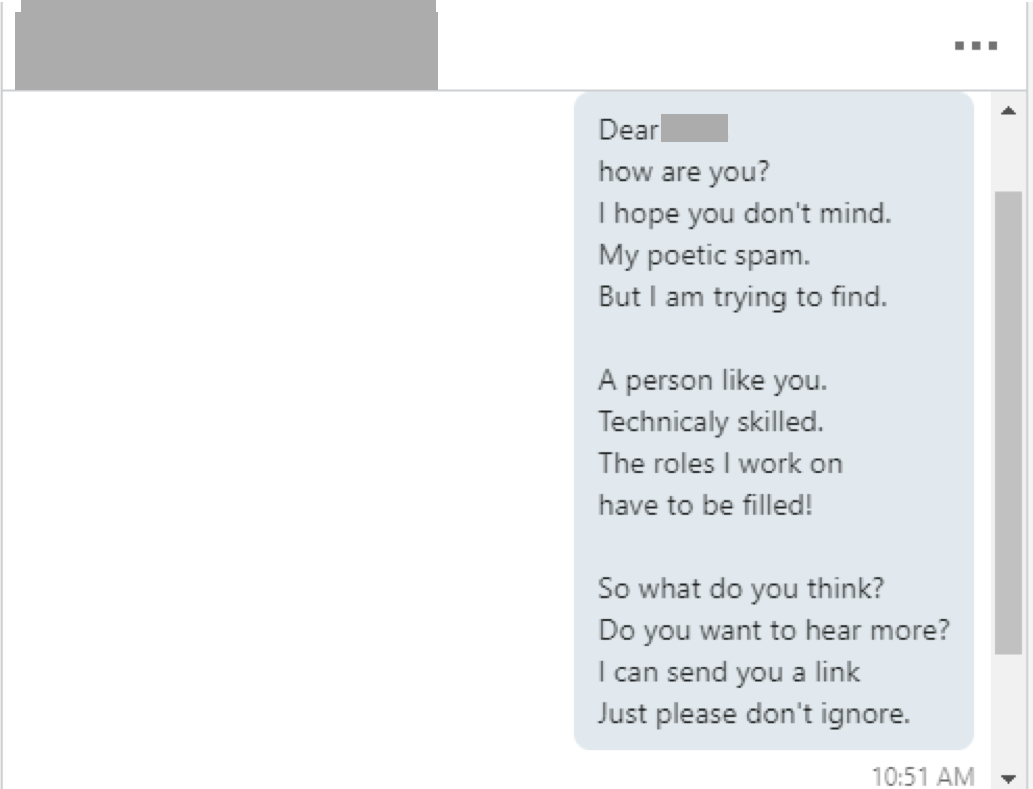
Task: Click the "Technicaly skilled." text
Action: point(711,422)
